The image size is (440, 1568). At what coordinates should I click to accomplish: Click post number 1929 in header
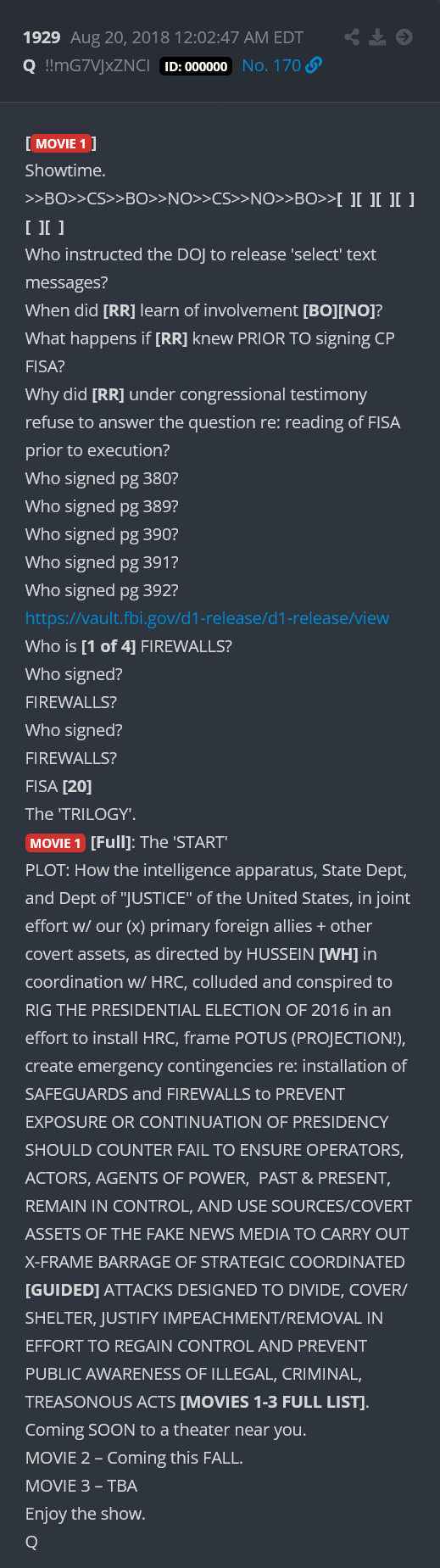click(x=42, y=37)
